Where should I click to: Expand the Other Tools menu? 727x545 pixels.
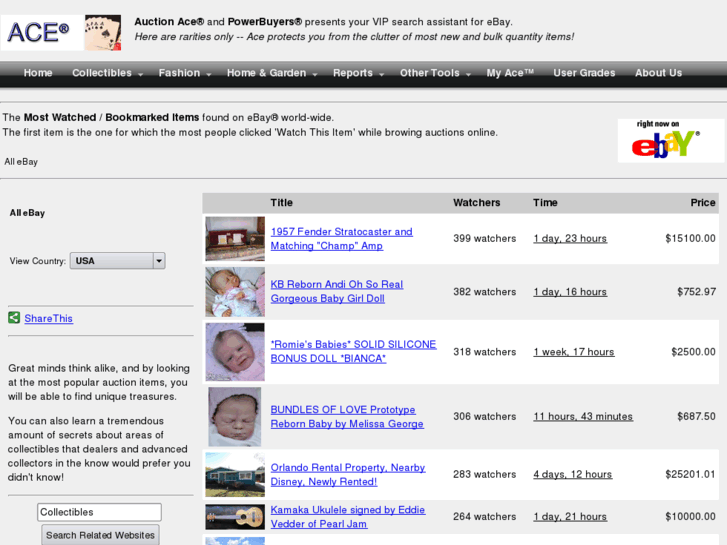[435, 73]
